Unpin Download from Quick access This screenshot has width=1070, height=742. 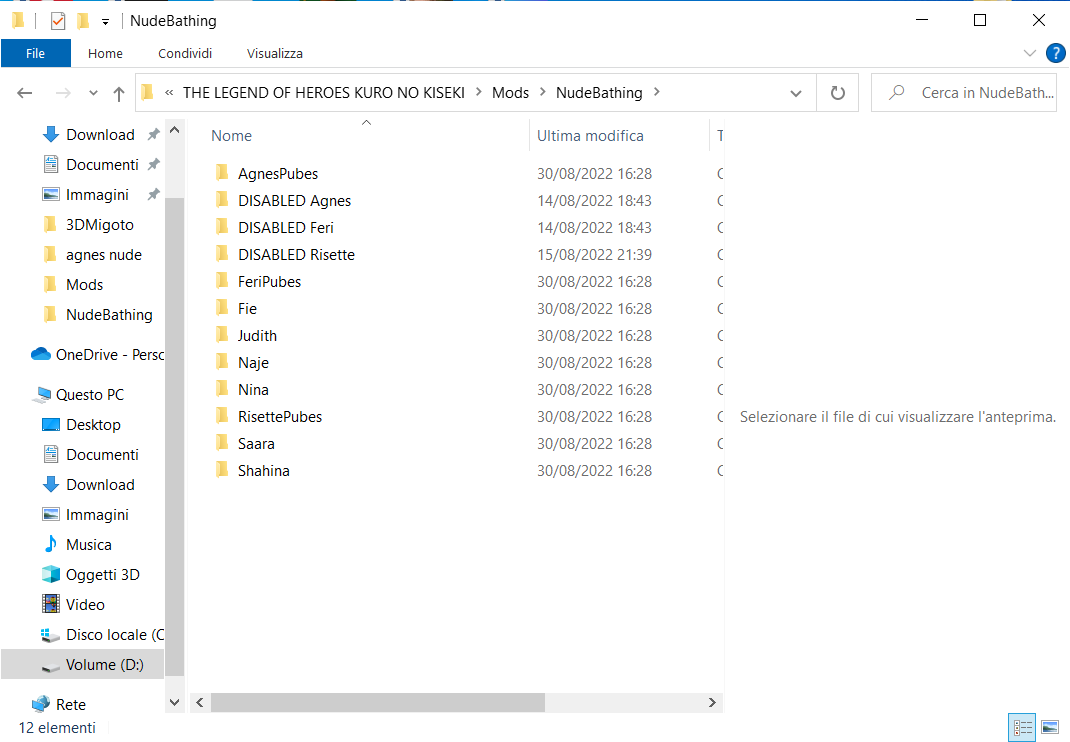[x=153, y=135]
